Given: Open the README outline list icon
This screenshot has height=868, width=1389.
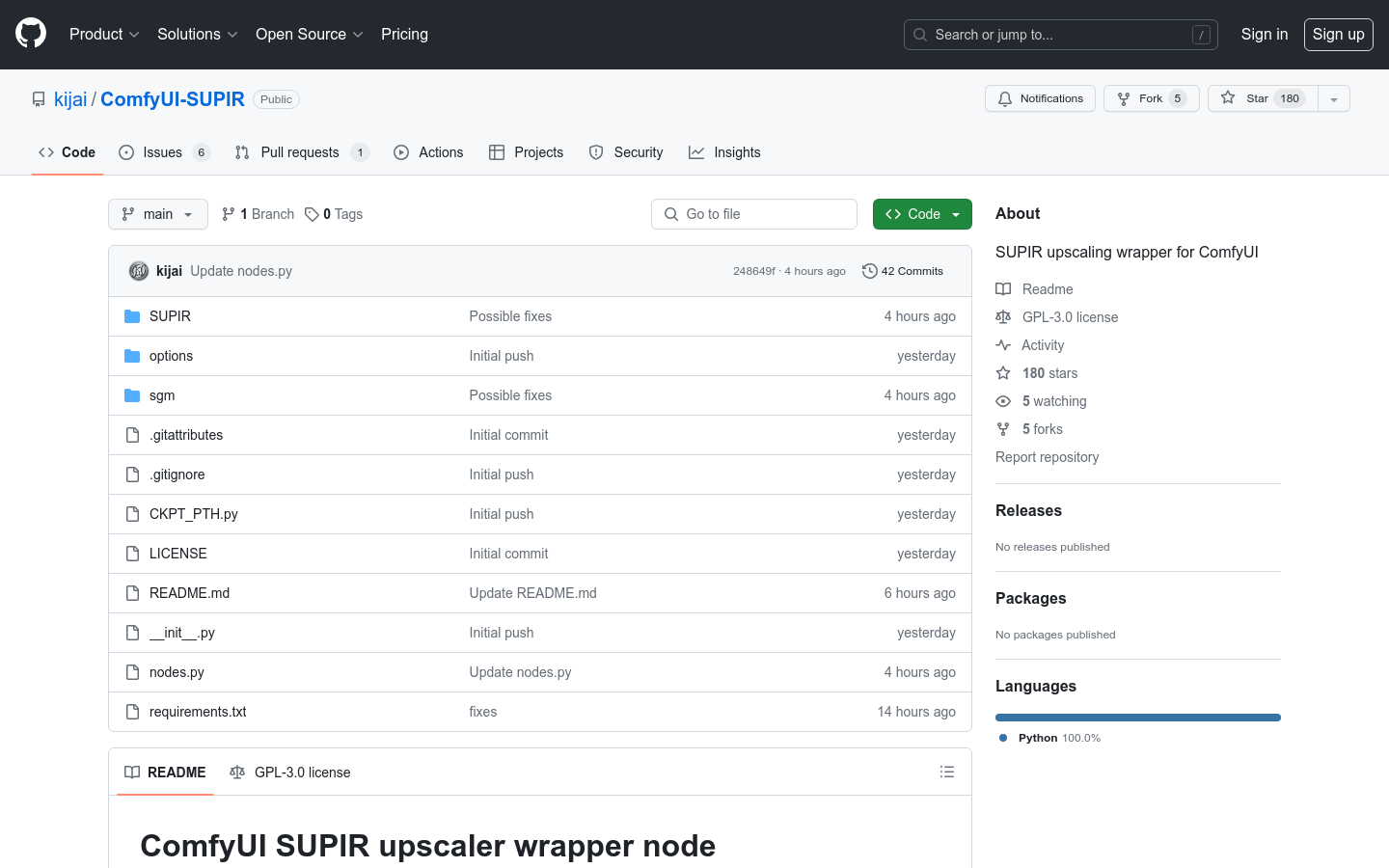Looking at the screenshot, I should click(947, 772).
